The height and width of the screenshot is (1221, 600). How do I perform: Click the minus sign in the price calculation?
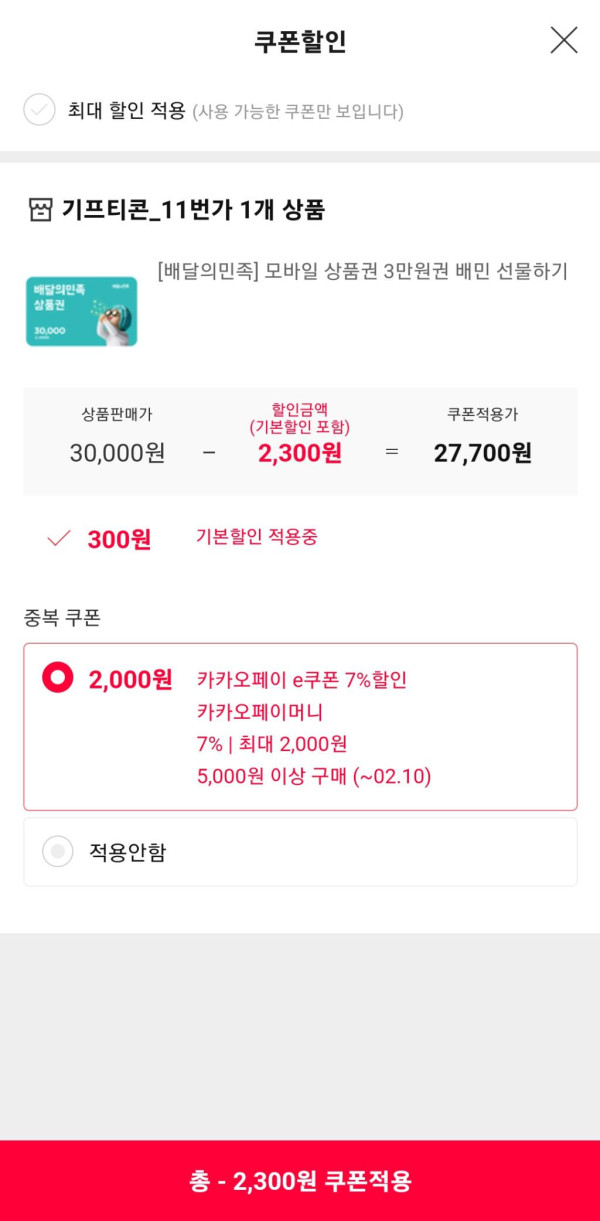209,452
